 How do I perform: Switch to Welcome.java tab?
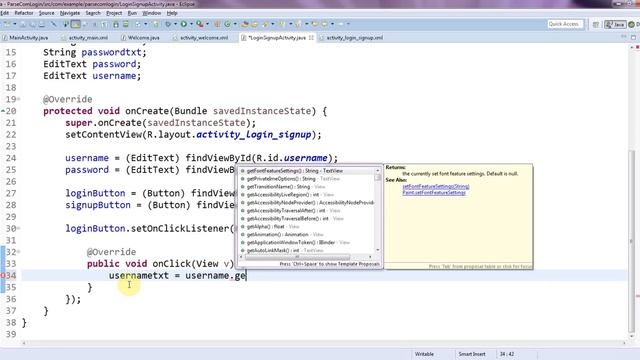pyautogui.click(x=140, y=38)
